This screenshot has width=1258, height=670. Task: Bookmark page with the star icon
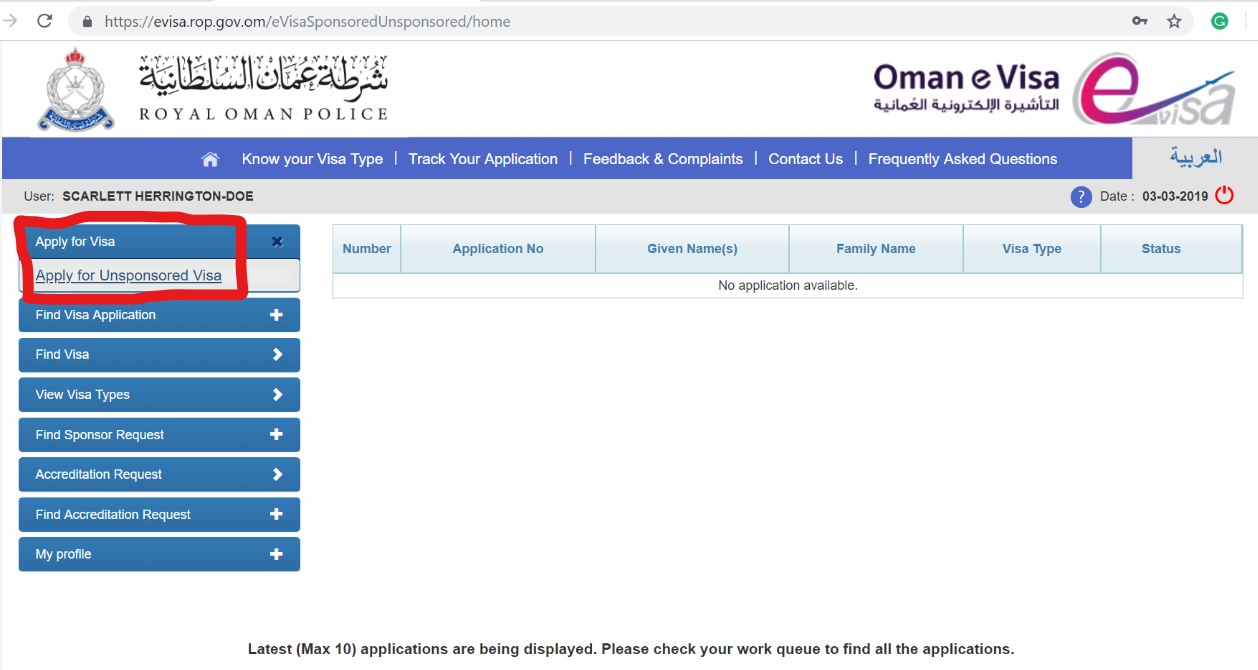[1174, 21]
